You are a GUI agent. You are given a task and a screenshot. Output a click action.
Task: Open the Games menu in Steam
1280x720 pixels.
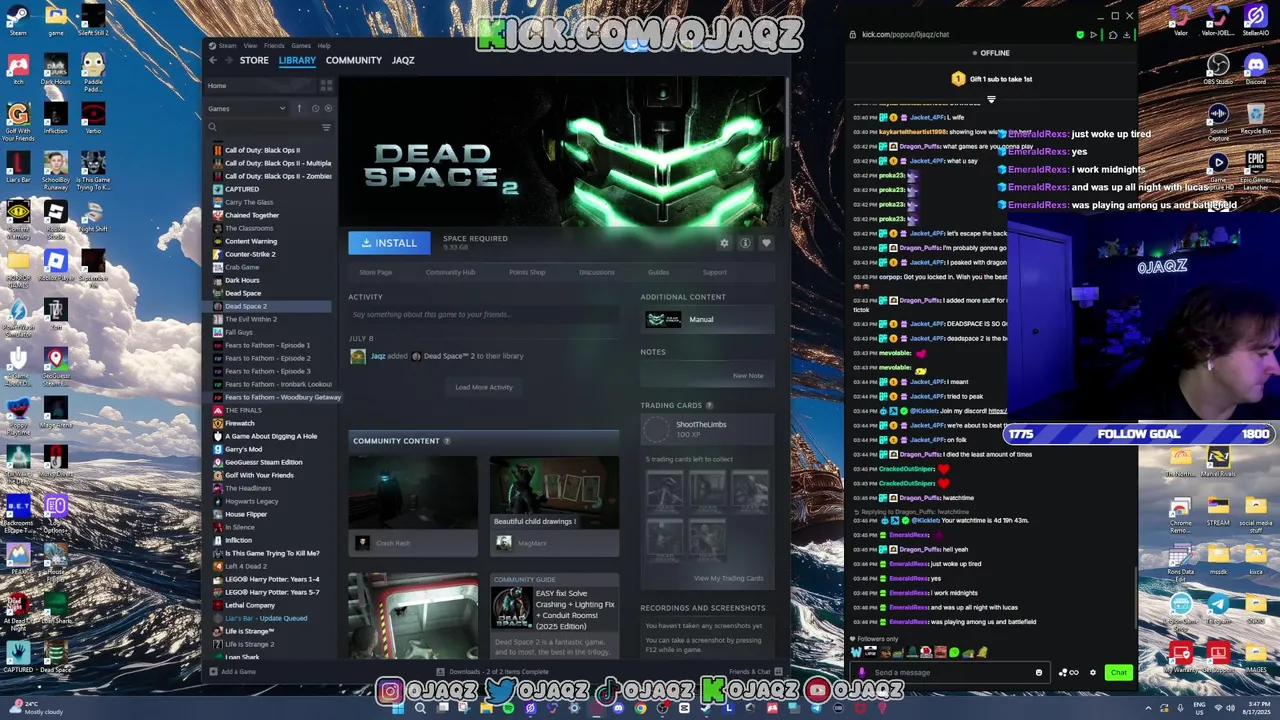(300, 45)
